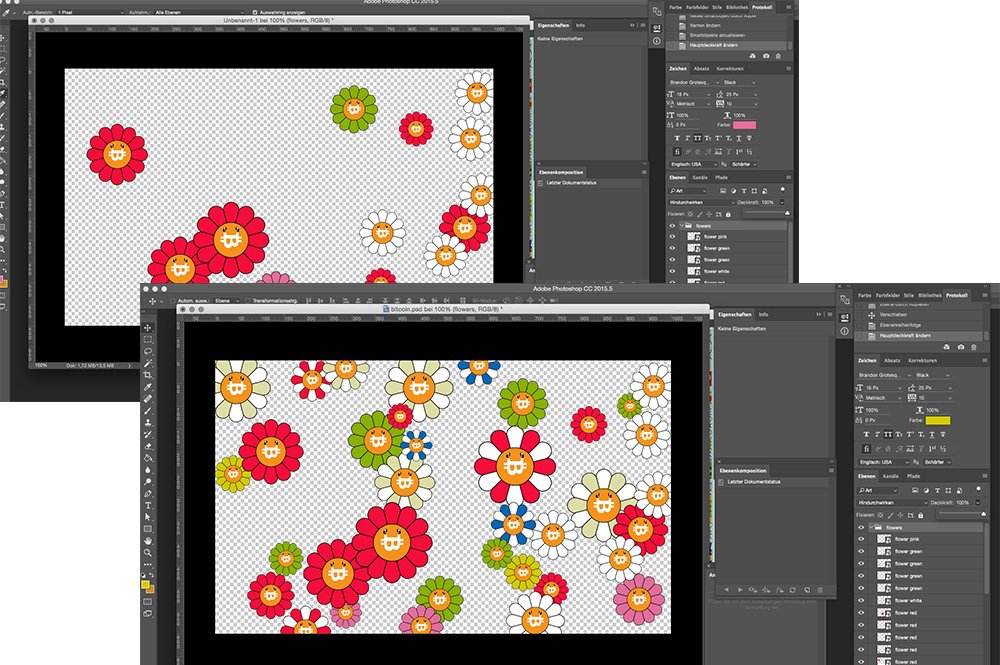
Task: Select the Paint Bucket tool in front window
Action: [x=148, y=458]
